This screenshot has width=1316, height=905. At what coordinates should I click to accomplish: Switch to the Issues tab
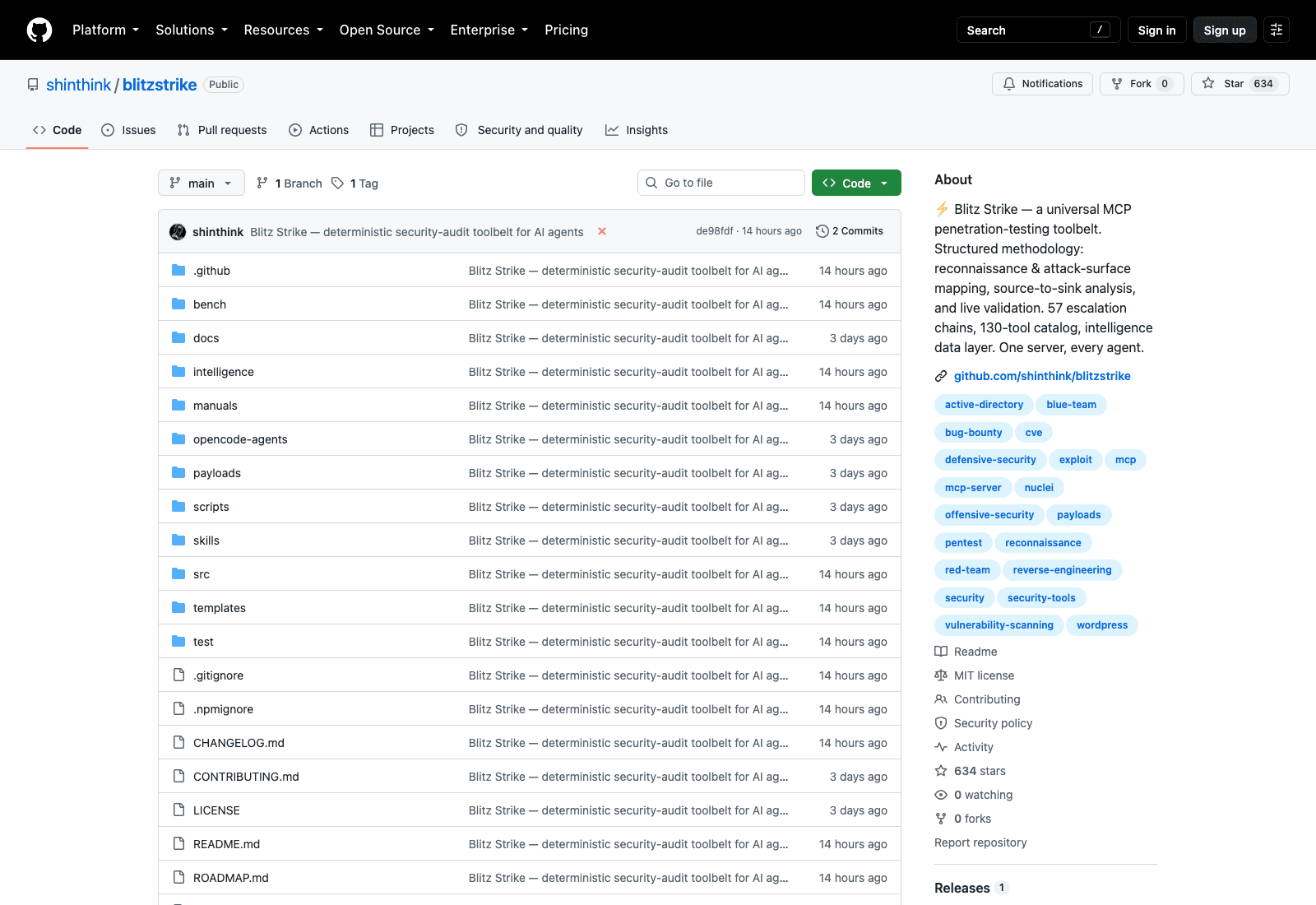coord(129,130)
